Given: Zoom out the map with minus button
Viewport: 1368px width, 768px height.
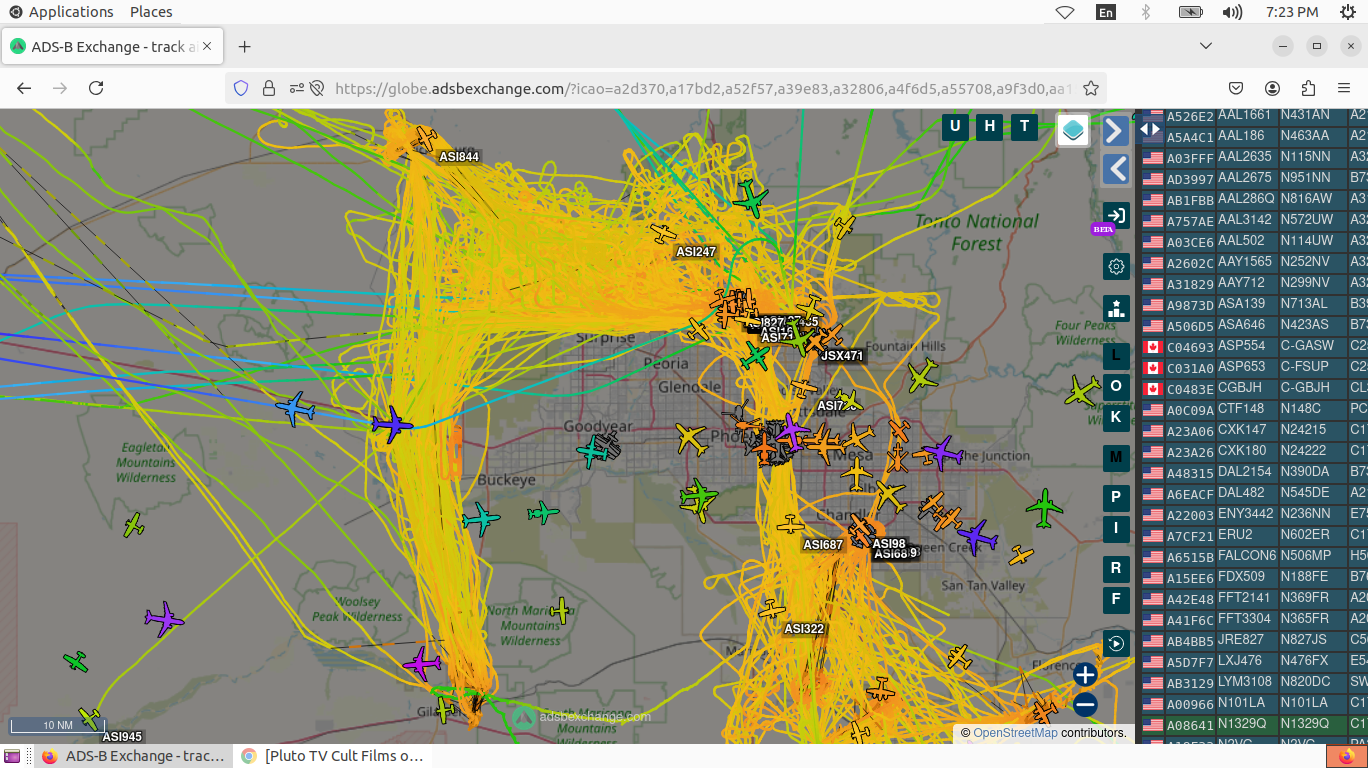Looking at the screenshot, I should (1085, 705).
